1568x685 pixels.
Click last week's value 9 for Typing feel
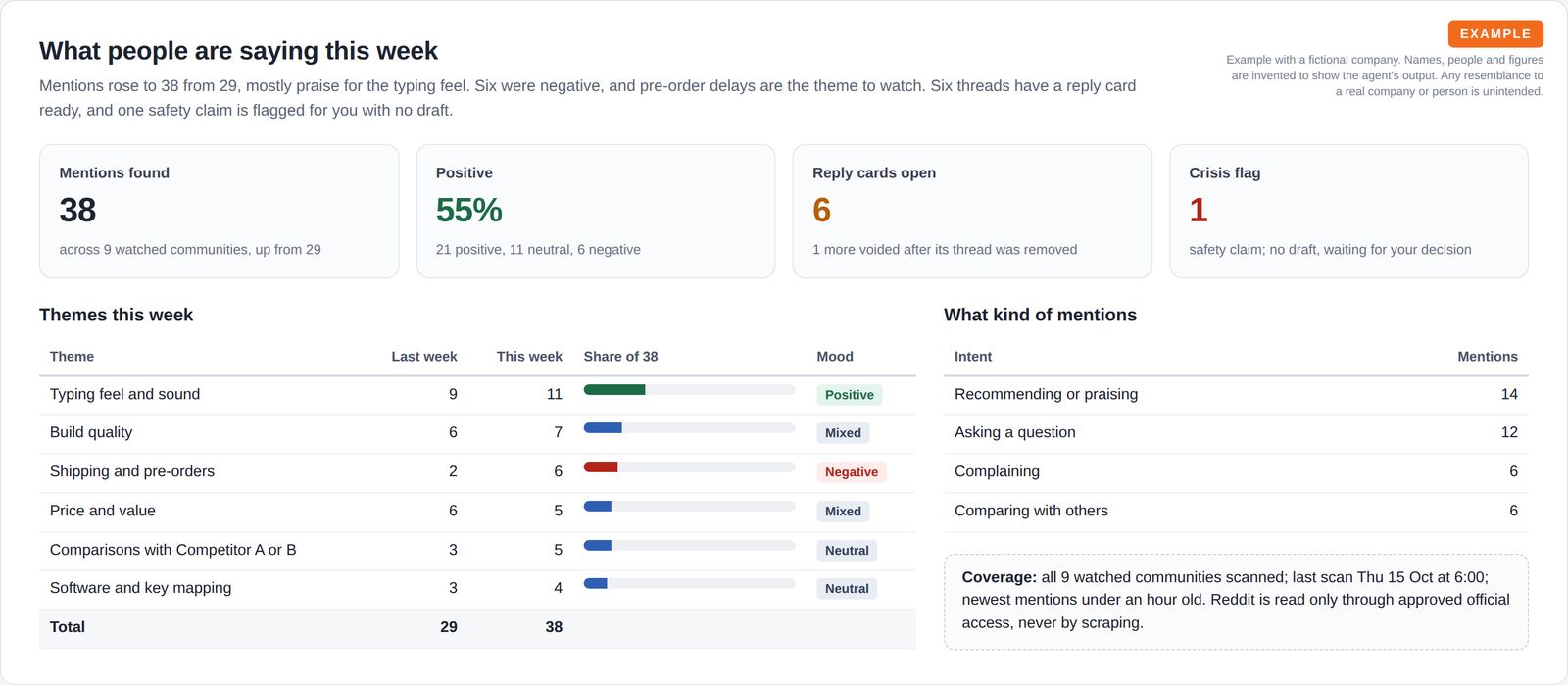tap(453, 394)
